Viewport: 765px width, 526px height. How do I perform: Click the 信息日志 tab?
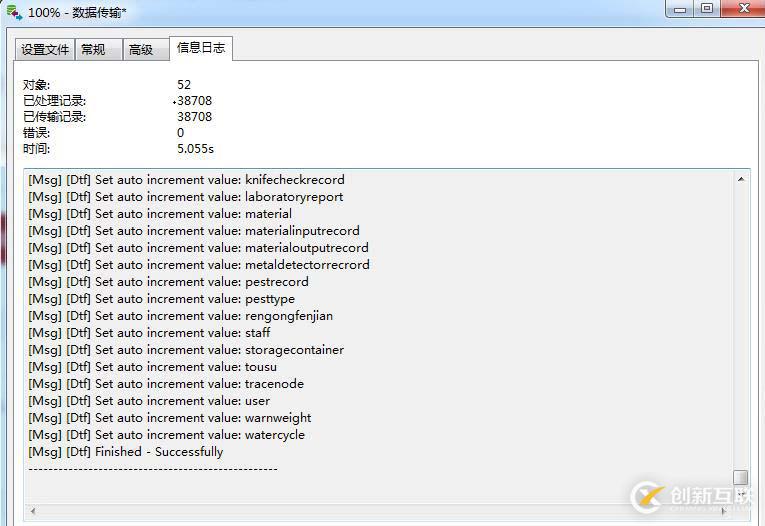pyautogui.click(x=201, y=47)
